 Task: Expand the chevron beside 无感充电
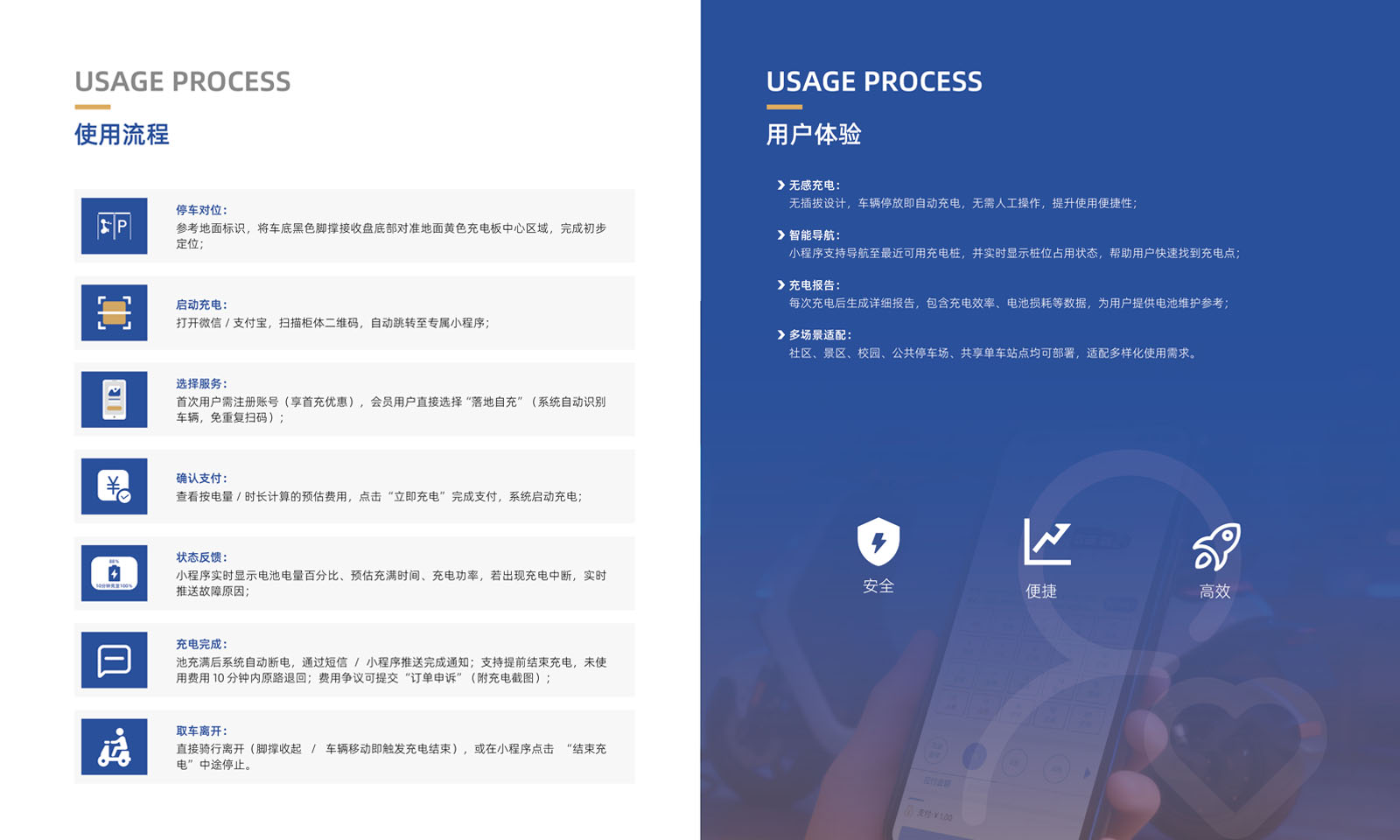tap(780, 185)
